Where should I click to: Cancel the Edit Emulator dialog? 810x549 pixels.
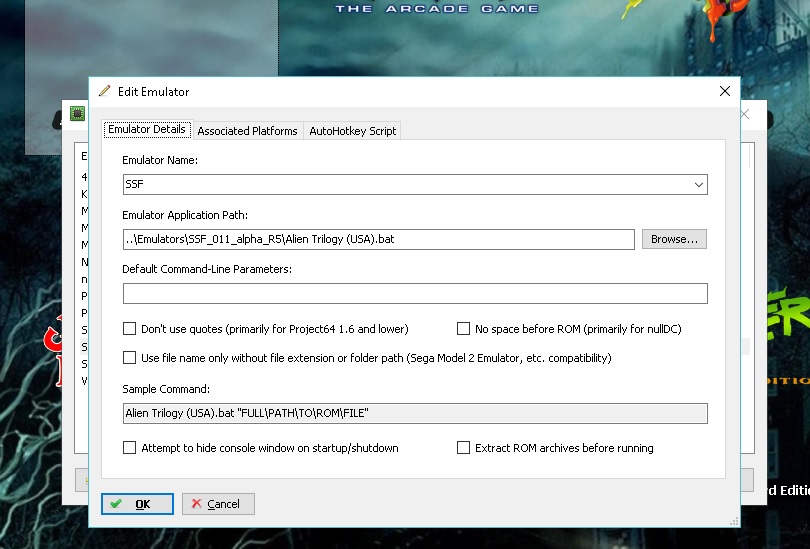pyautogui.click(x=218, y=504)
